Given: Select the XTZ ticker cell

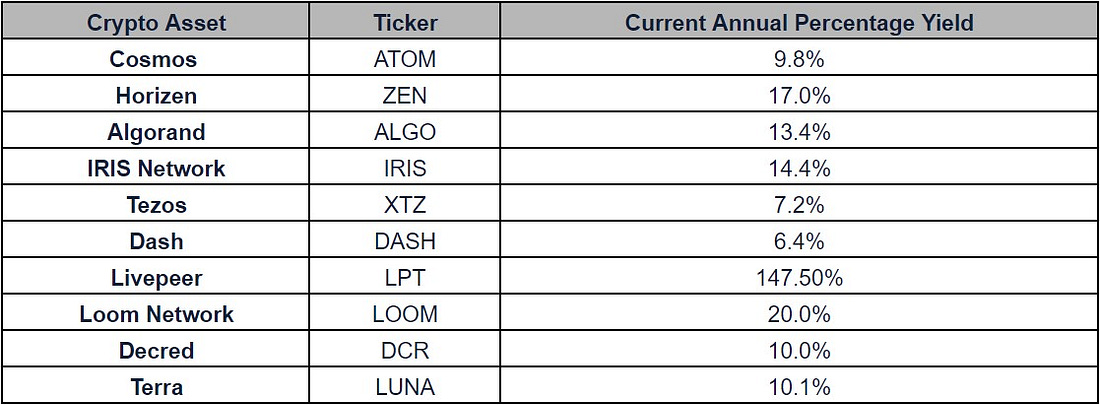Looking at the screenshot, I should 405,205.
